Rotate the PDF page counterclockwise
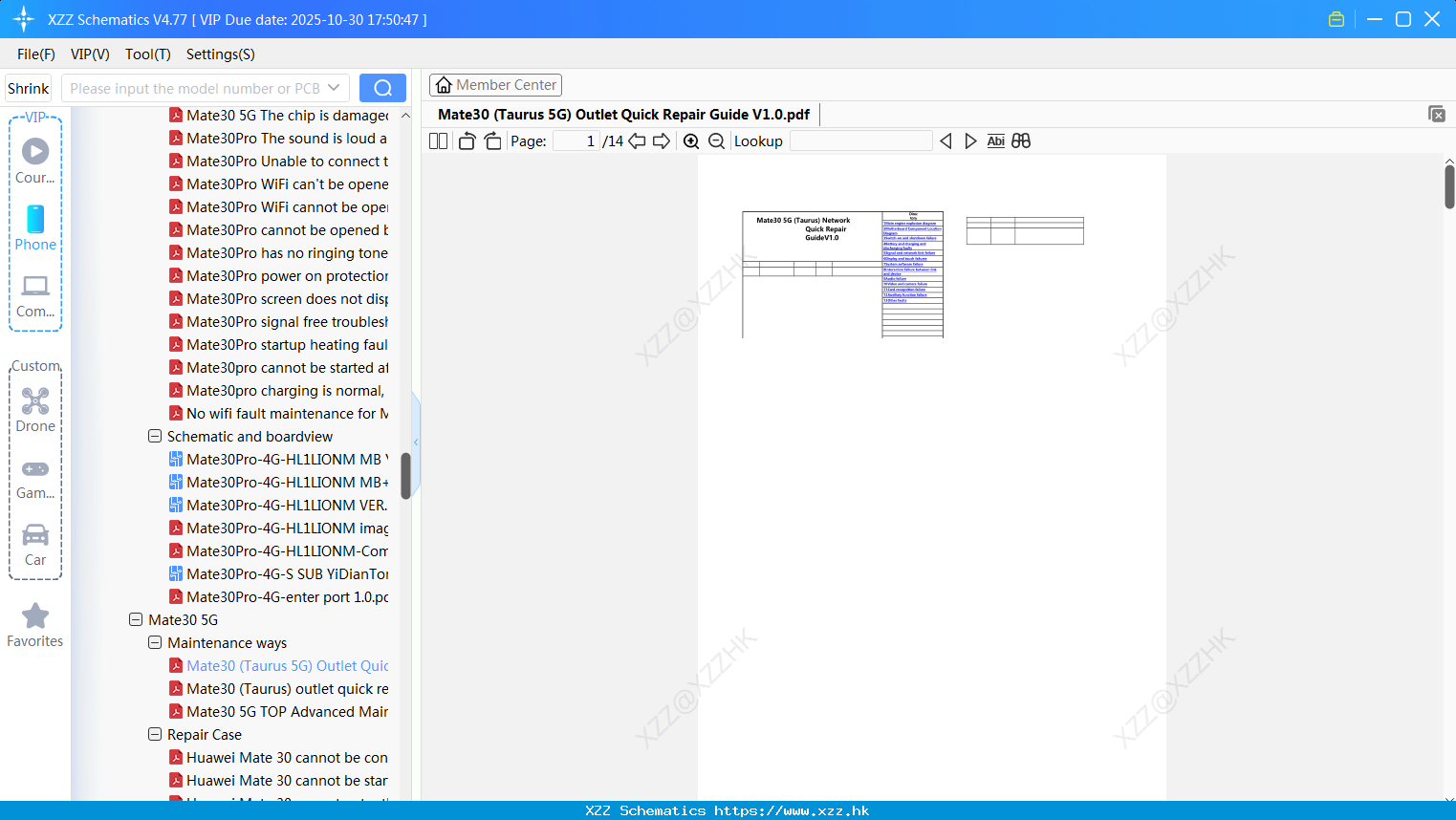1456x820 pixels. 467,141
